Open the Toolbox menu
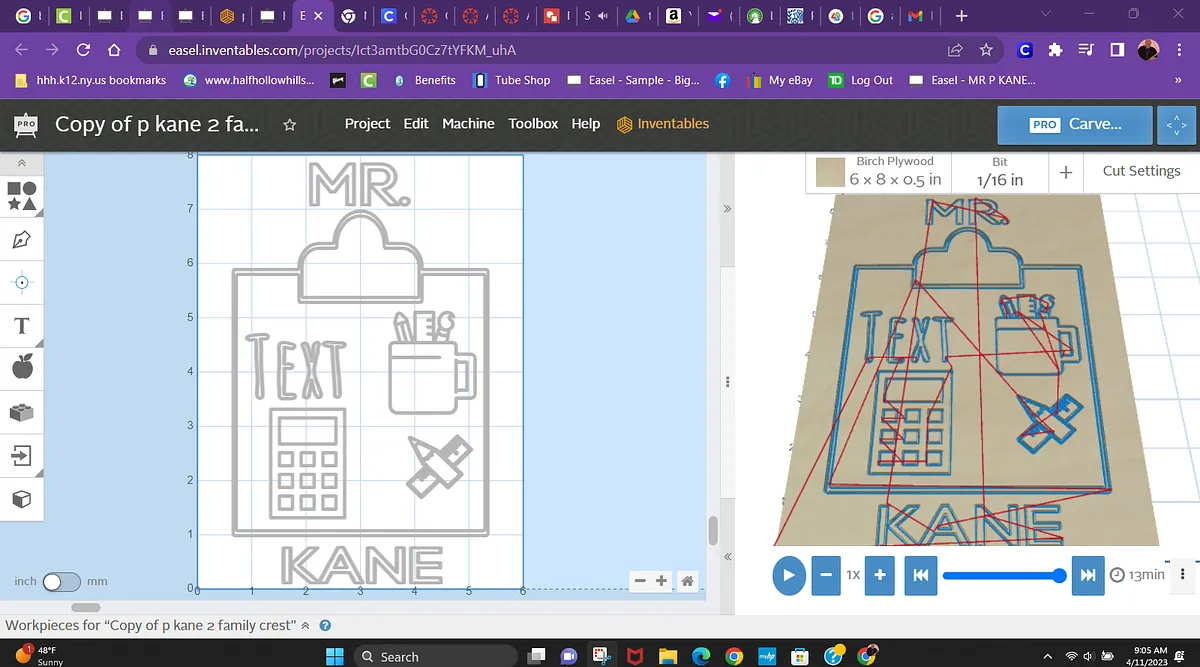The width and height of the screenshot is (1200, 667). click(x=533, y=124)
